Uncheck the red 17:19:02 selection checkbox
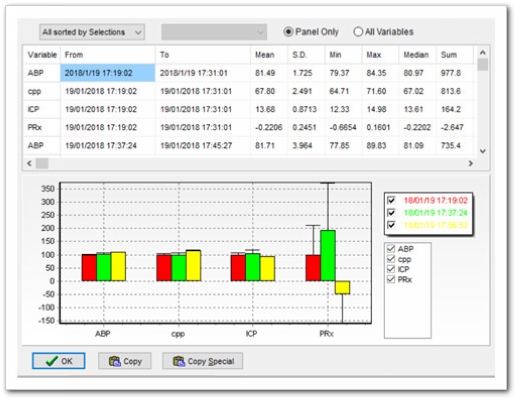 [391, 200]
